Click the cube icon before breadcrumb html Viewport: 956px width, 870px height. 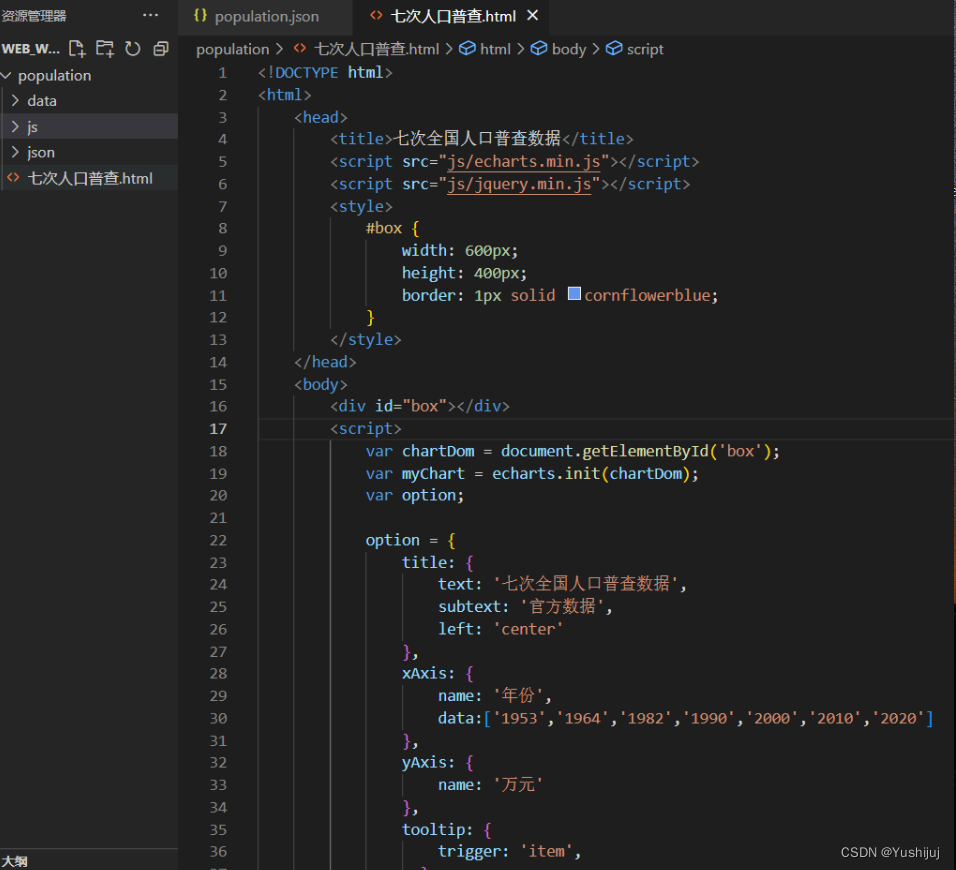tap(467, 48)
